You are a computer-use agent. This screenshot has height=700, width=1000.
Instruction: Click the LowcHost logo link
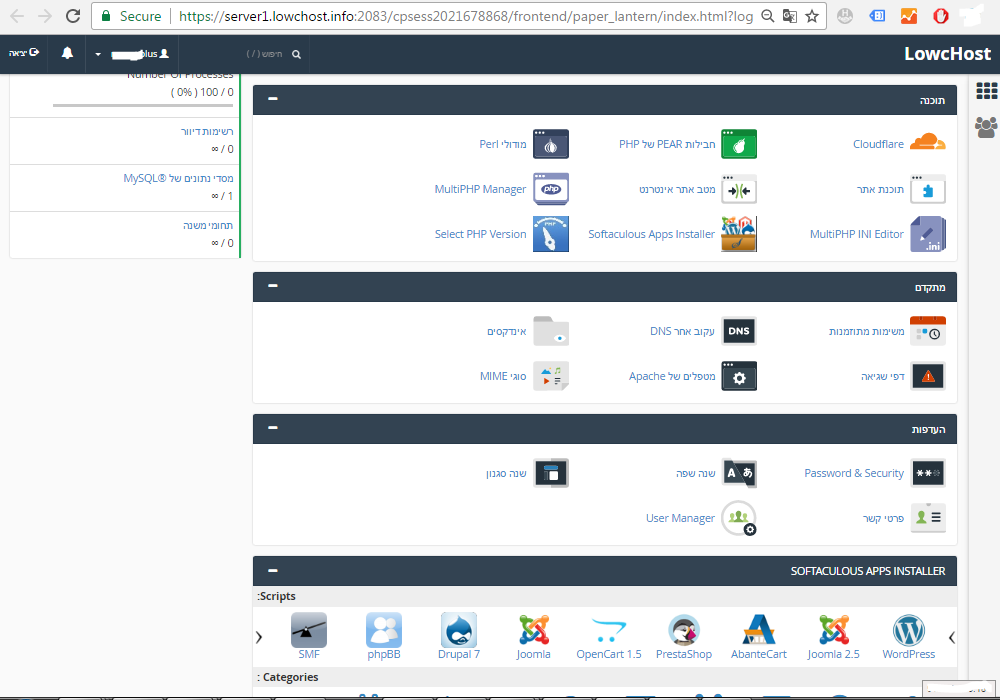pyautogui.click(x=946, y=53)
